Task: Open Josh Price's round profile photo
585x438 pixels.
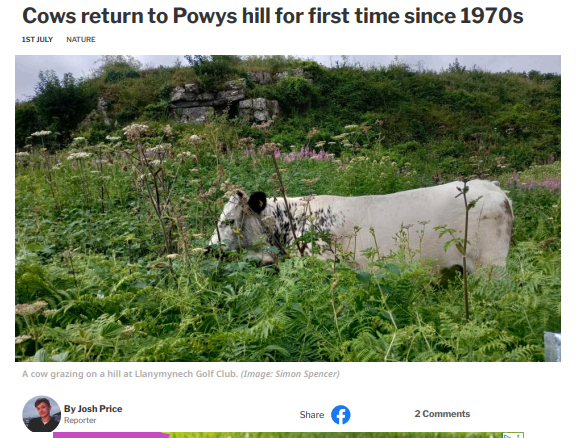Action: (41, 414)
